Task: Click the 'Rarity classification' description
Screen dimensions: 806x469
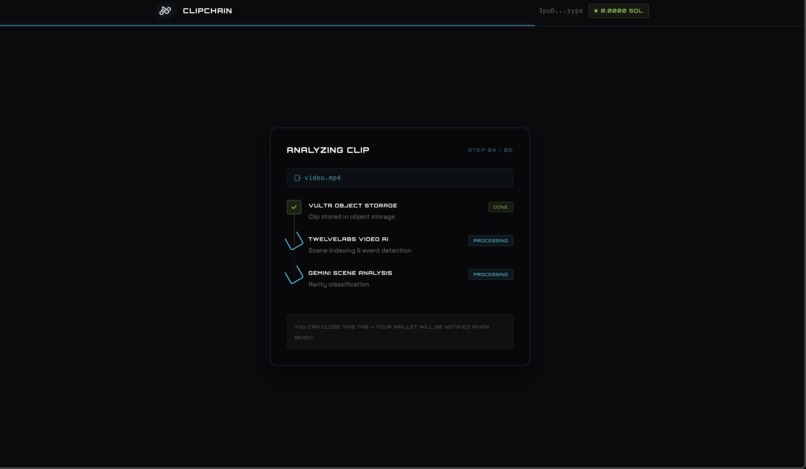Action: 339,284
